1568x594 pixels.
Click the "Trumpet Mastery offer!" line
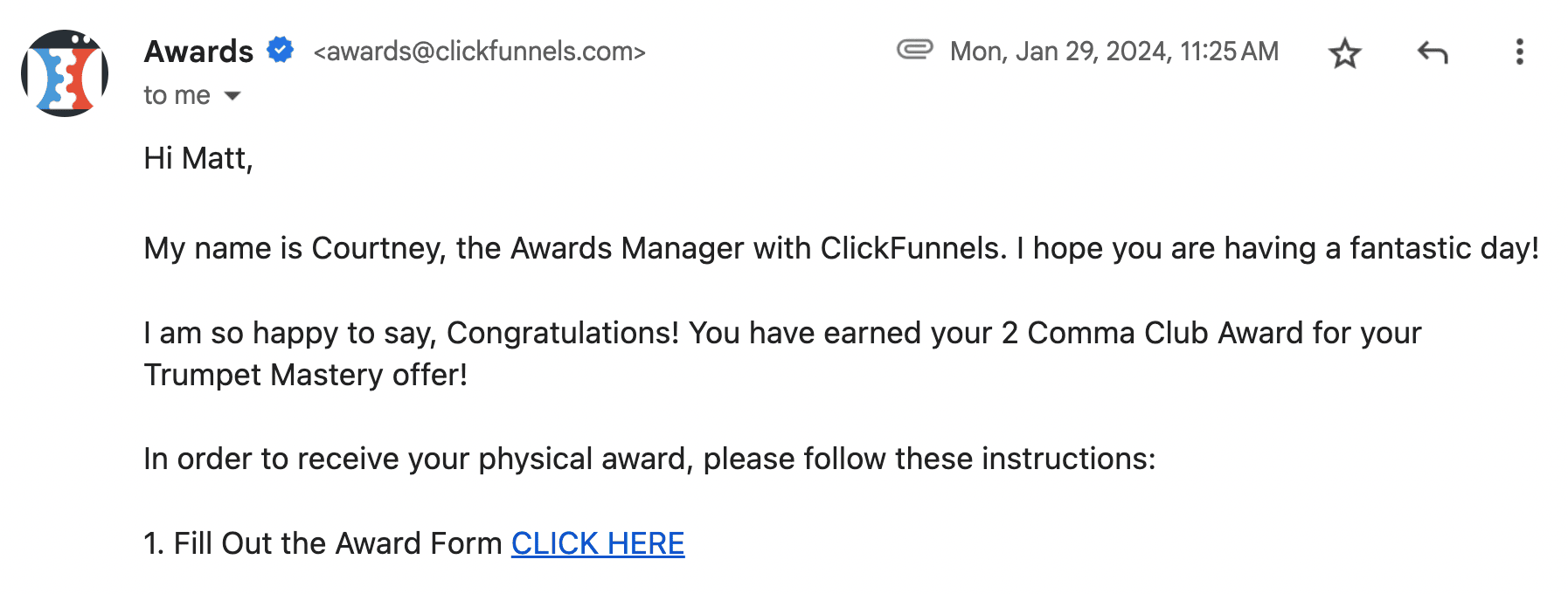[x=305, y=375]
